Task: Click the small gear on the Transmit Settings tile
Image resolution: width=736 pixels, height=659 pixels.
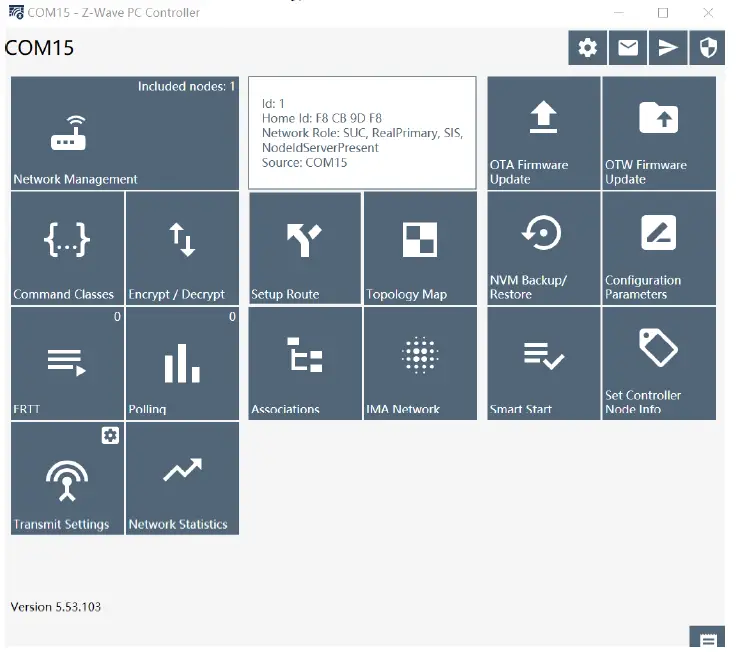Action: pos(110,436)
